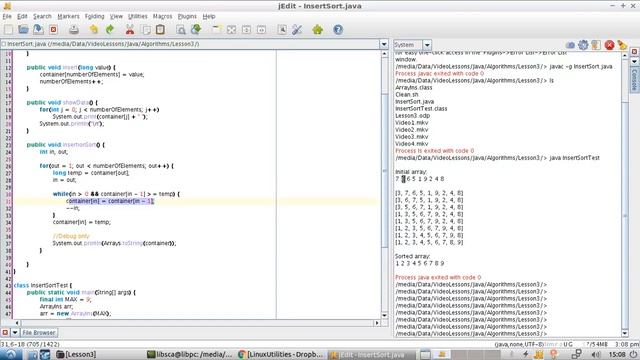Click 'Process javac exited with code 0' line
Image resolution: width=640 pixels, height=360 pixels.
[440, 73]
